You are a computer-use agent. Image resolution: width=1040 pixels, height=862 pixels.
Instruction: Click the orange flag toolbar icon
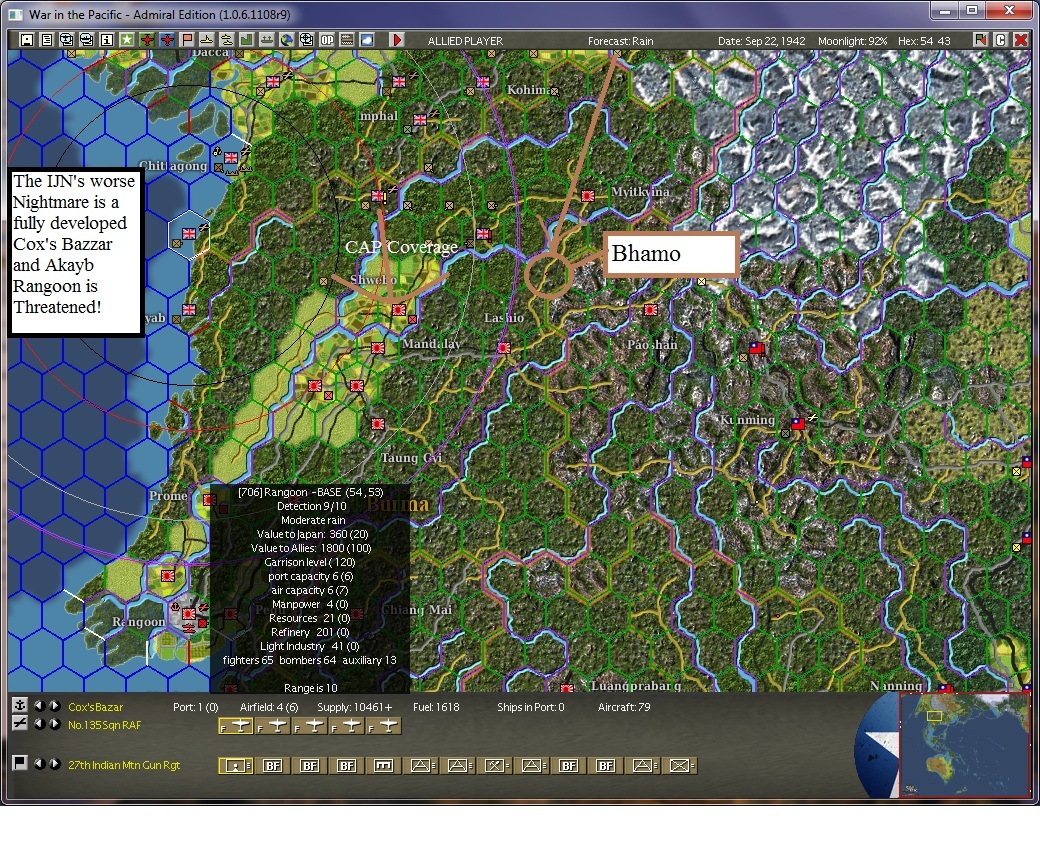[x=186, y=40]
